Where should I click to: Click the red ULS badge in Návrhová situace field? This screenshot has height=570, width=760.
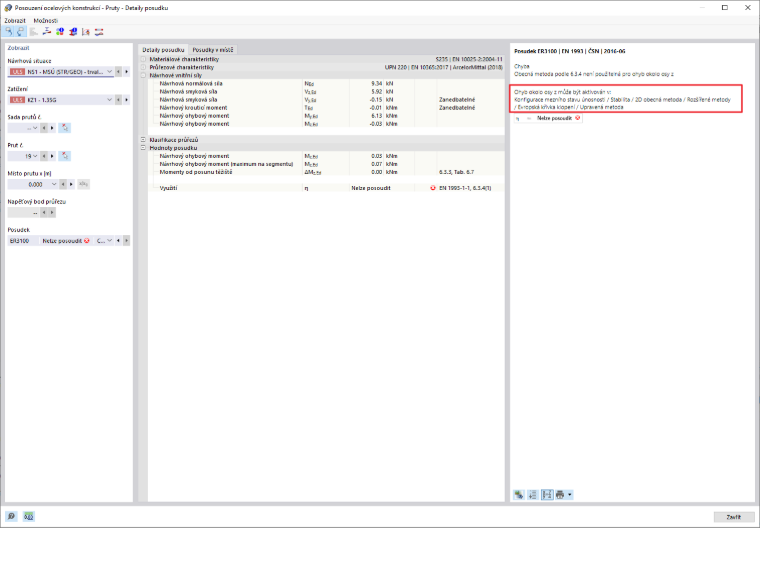(x=17, y=72)
